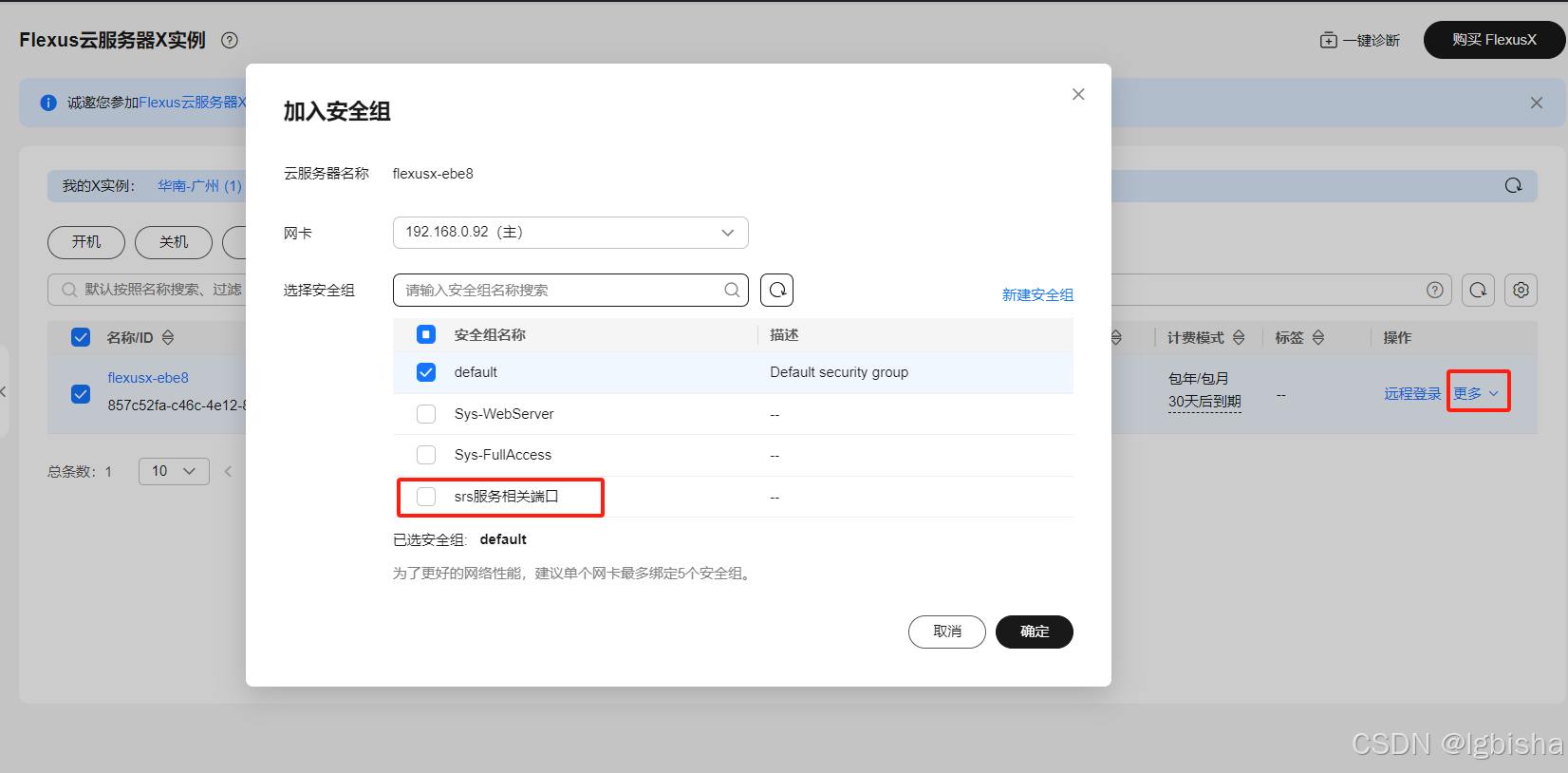Click the info icon in banner
The image size is (1568, 773).
pyautogui.click(x=48, y=103)
